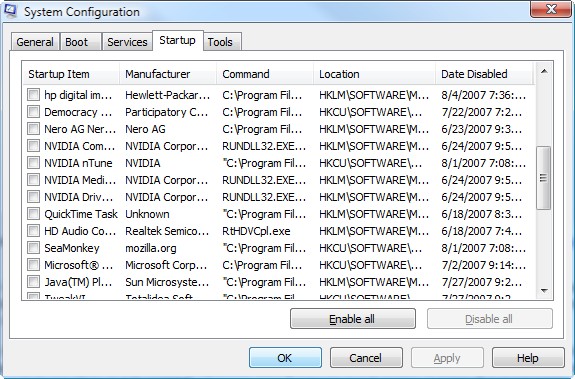575x379 pixels.
Task: Toggle the NVIDIA Com... checkbox
Action: coord(33,146)
